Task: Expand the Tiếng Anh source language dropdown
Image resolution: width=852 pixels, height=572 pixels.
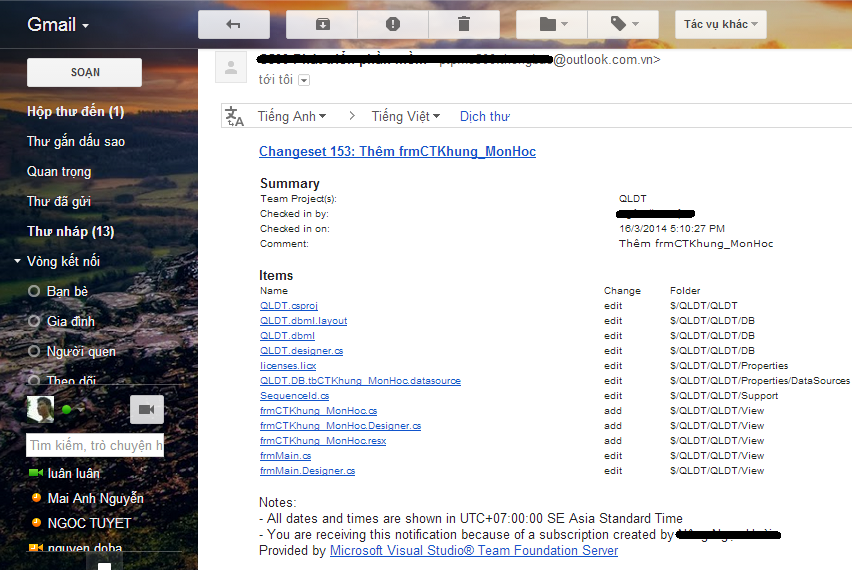Action: (x=292, y=116)
